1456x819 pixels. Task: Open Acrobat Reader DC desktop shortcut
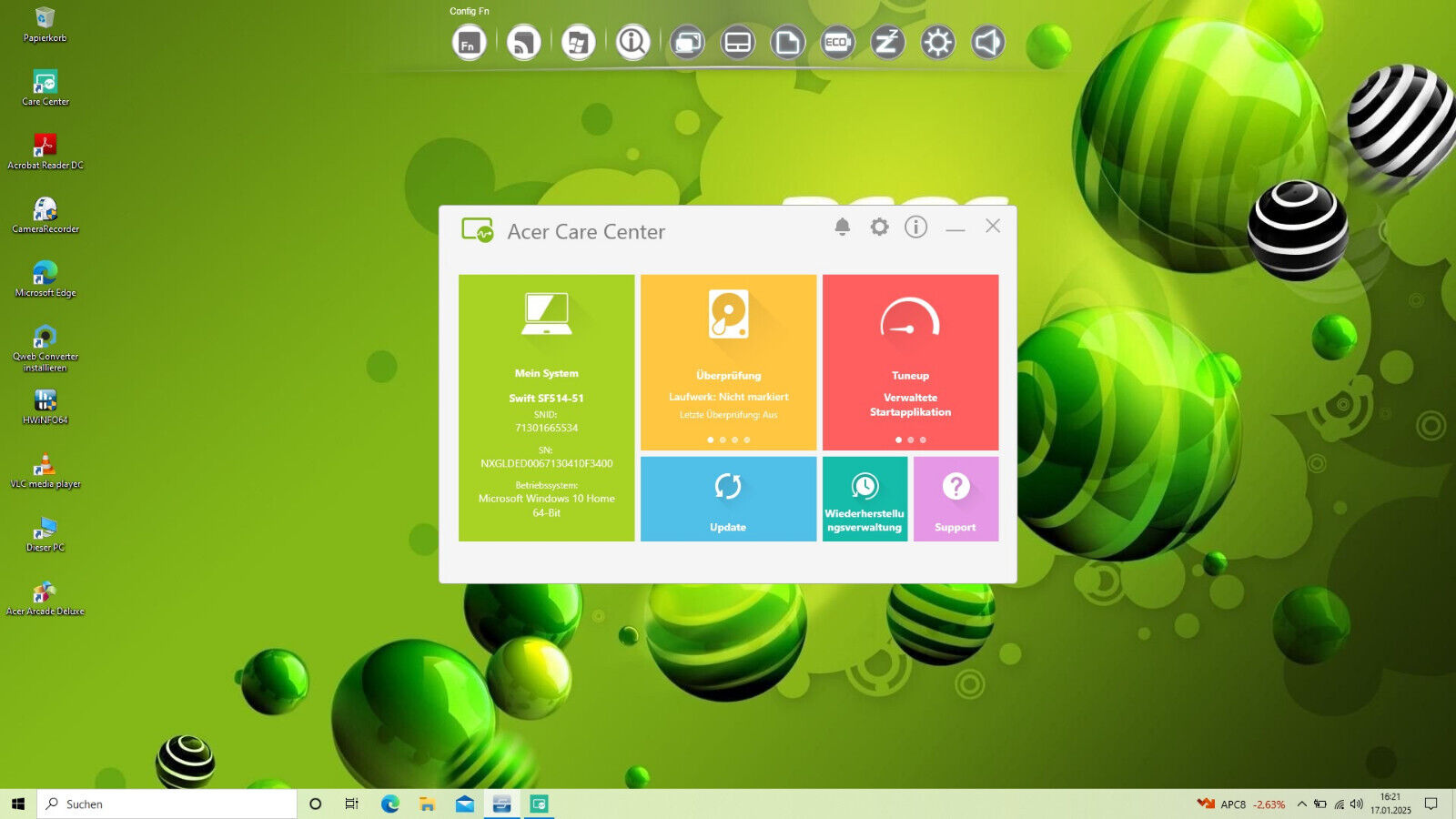(45, 152)
